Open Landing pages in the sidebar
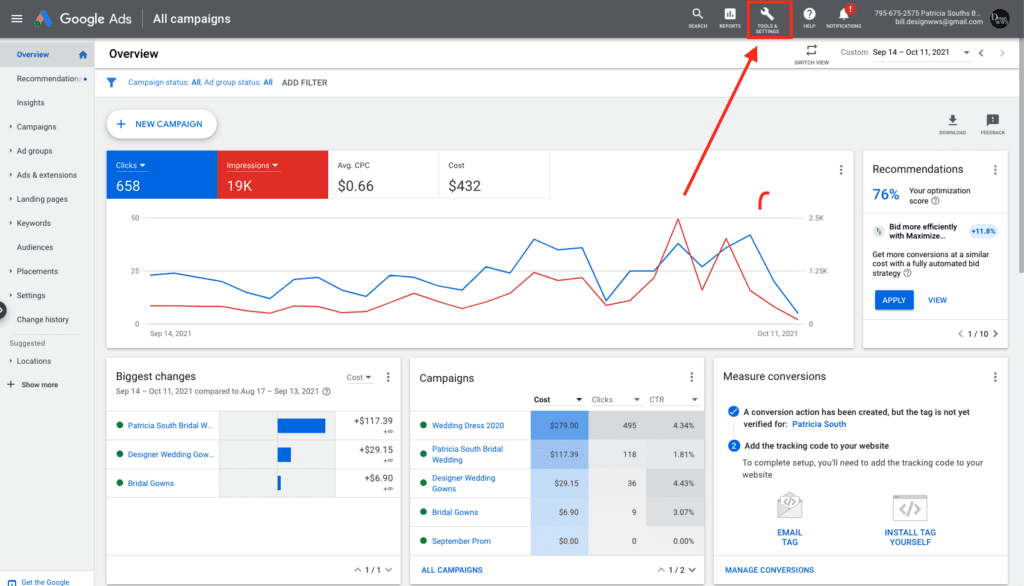The image size is (1024, 586). (42, 199)
